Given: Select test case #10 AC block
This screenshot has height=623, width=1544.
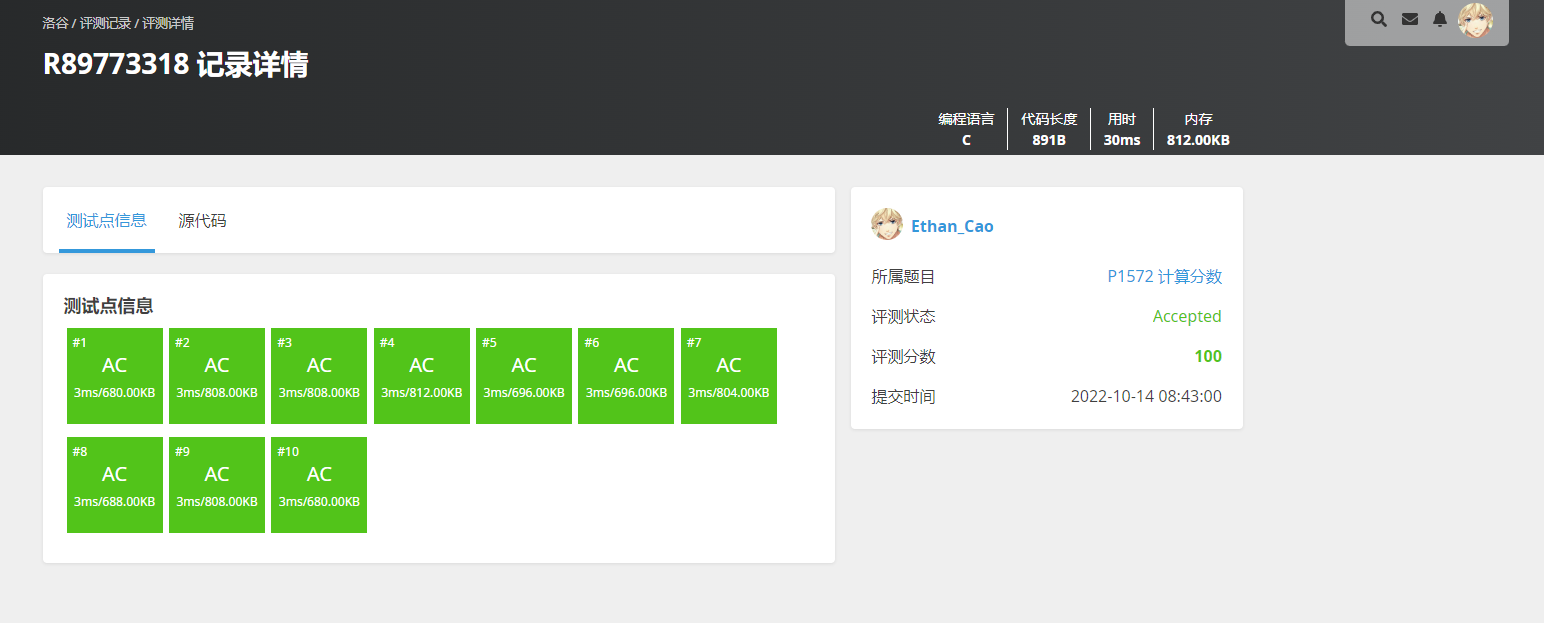Looking at the screenshot, I should (x=319, y=485).
